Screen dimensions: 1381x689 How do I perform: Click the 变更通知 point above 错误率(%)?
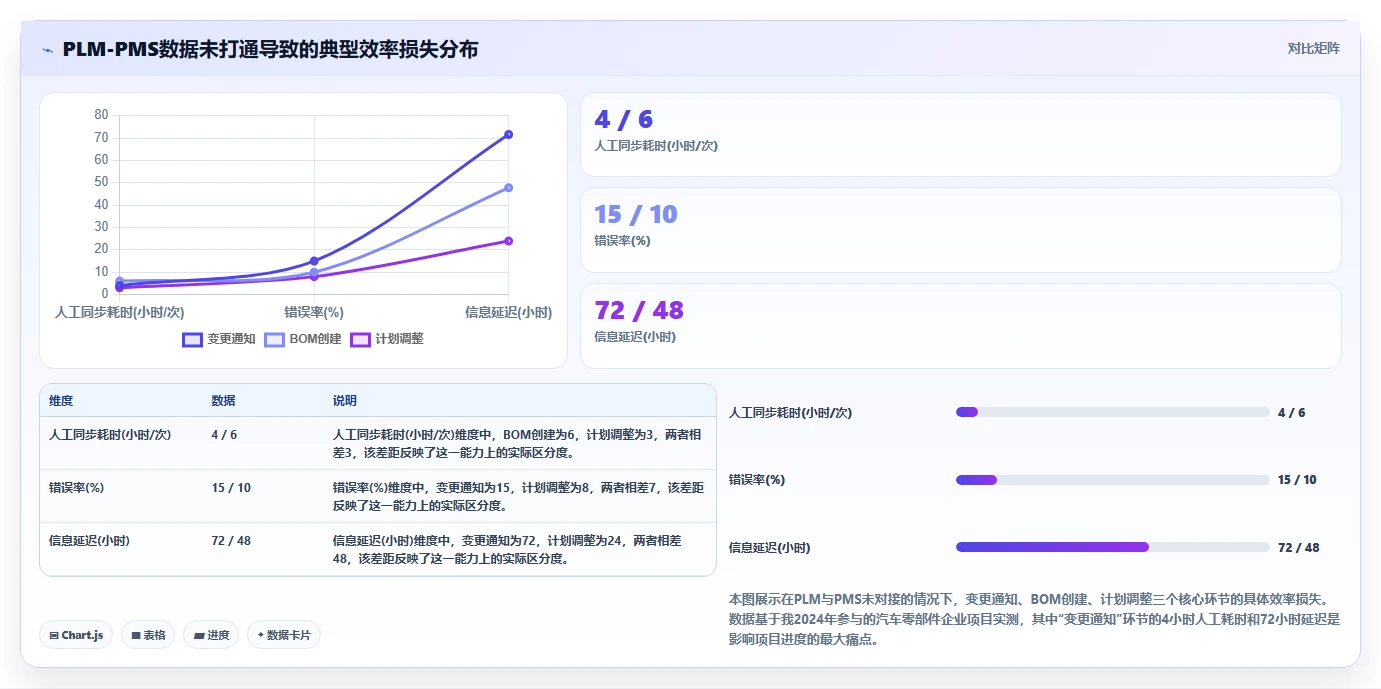[x=314, y=261]
